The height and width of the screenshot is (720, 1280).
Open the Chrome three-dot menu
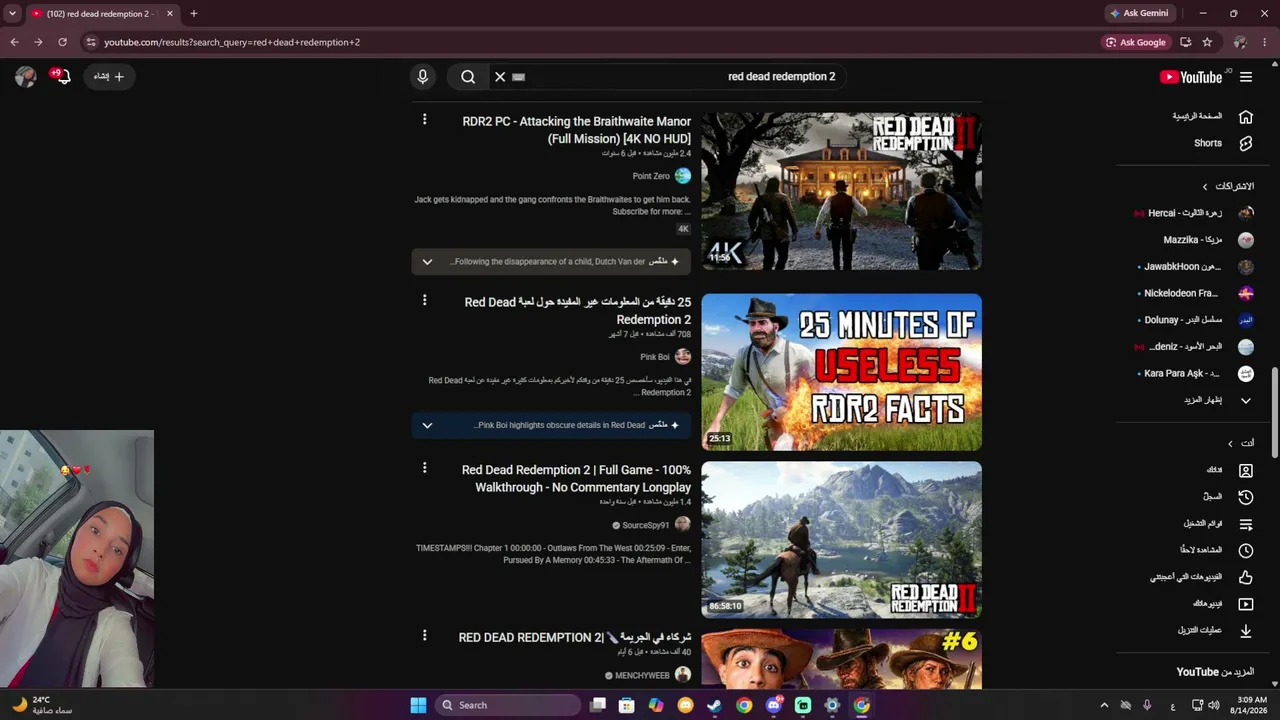pos(1266,42)
